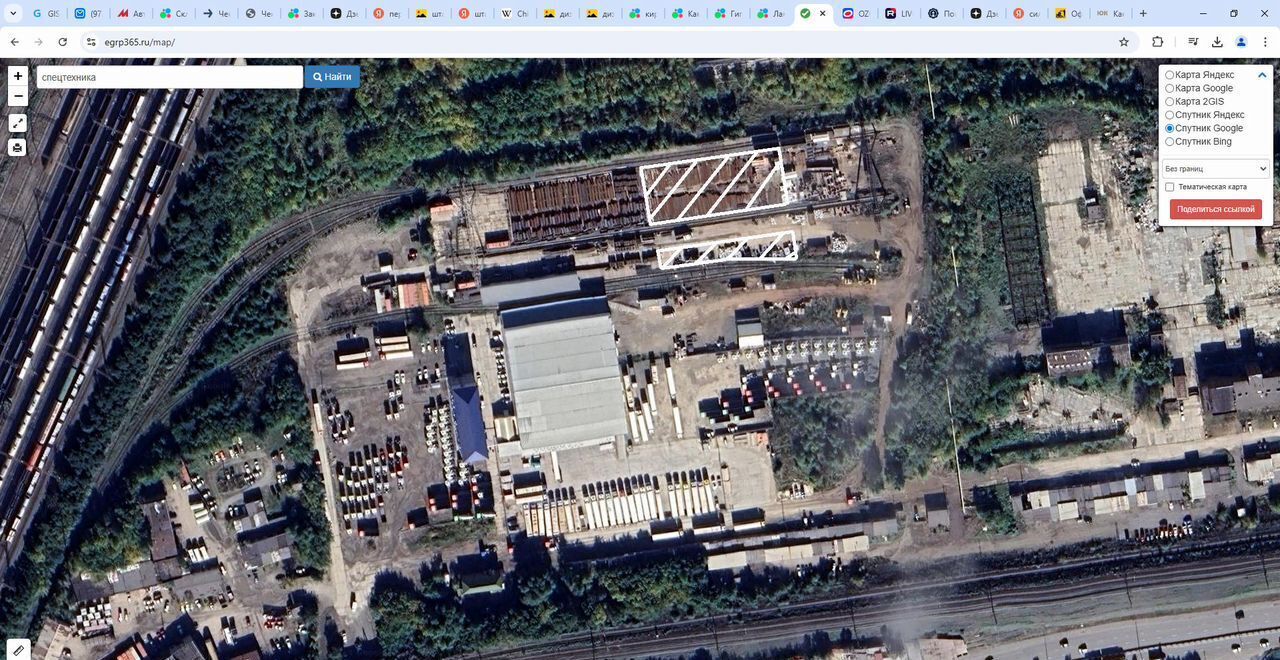Switch to the GIS Google tab

pos(45,14)
